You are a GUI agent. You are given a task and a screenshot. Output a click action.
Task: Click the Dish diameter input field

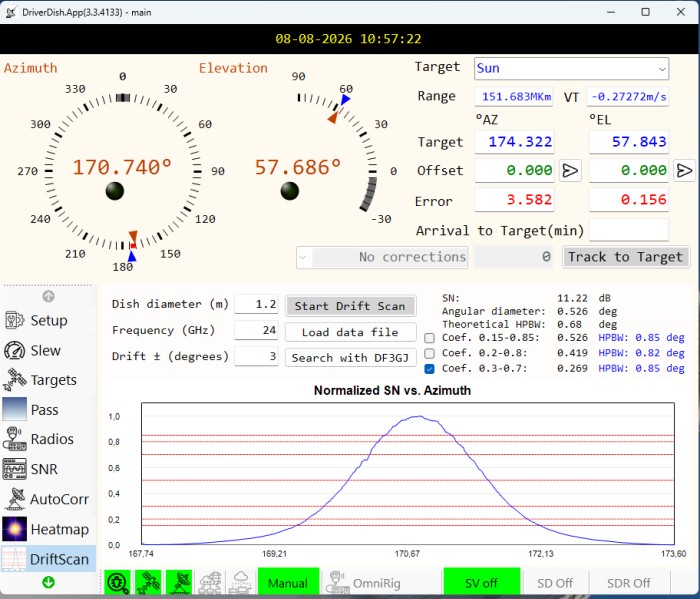point(256,304)
